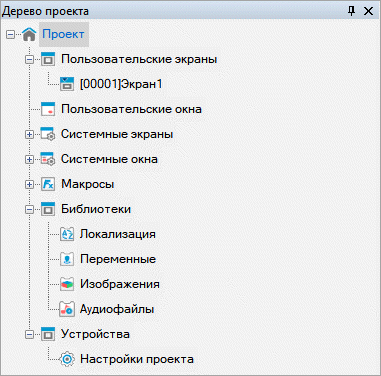Open the Переменные entry
The image size is (381, 376).
coord(118,259)
